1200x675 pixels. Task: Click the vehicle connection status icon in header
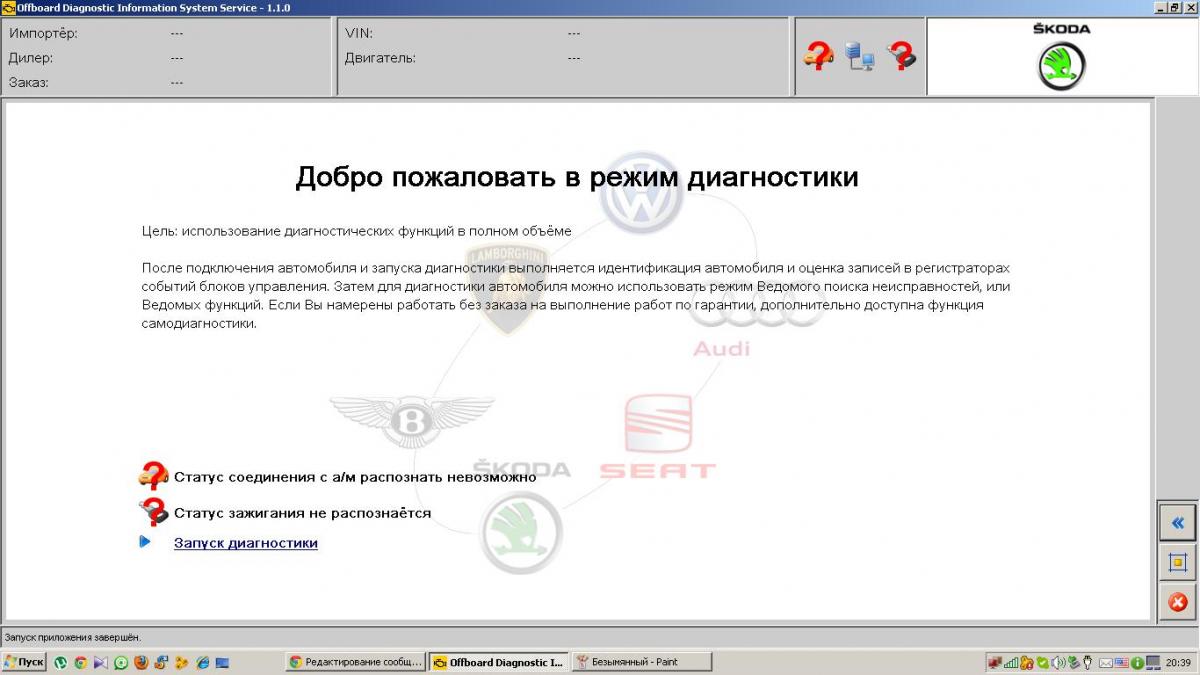(x=819, y=55)
